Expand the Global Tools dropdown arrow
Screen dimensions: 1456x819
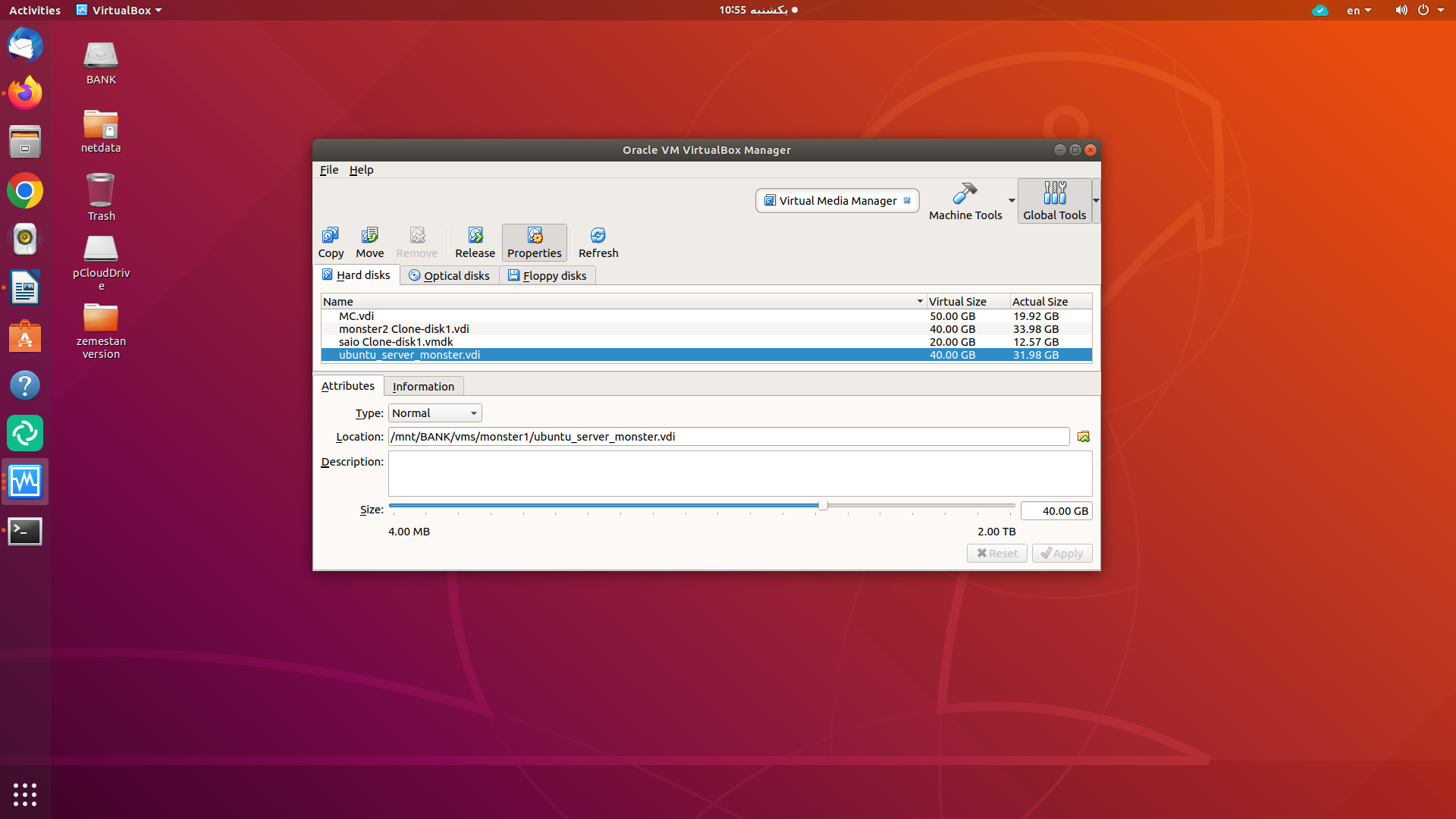(x=1096, y=201)
